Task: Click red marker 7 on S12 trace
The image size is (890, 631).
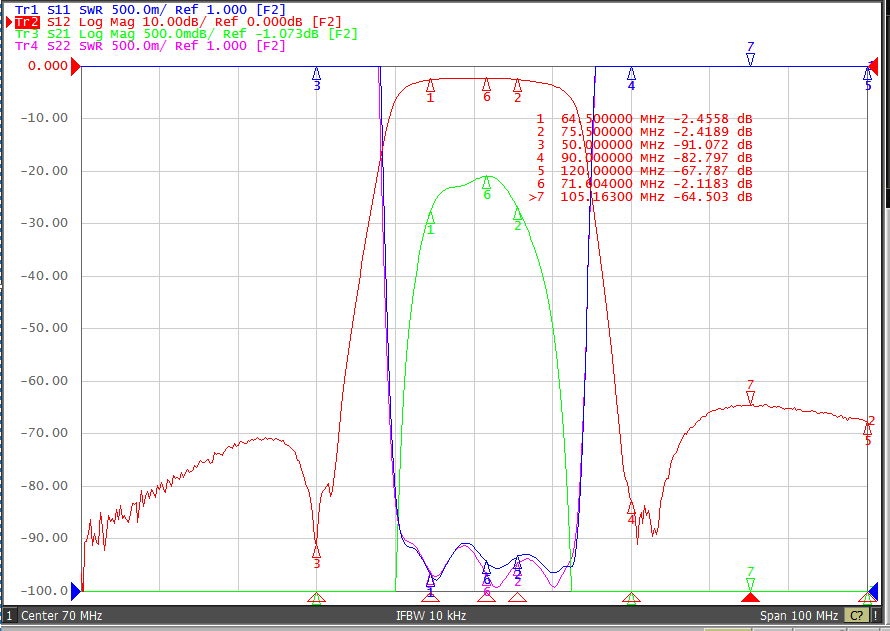Action: coord(750,393)
